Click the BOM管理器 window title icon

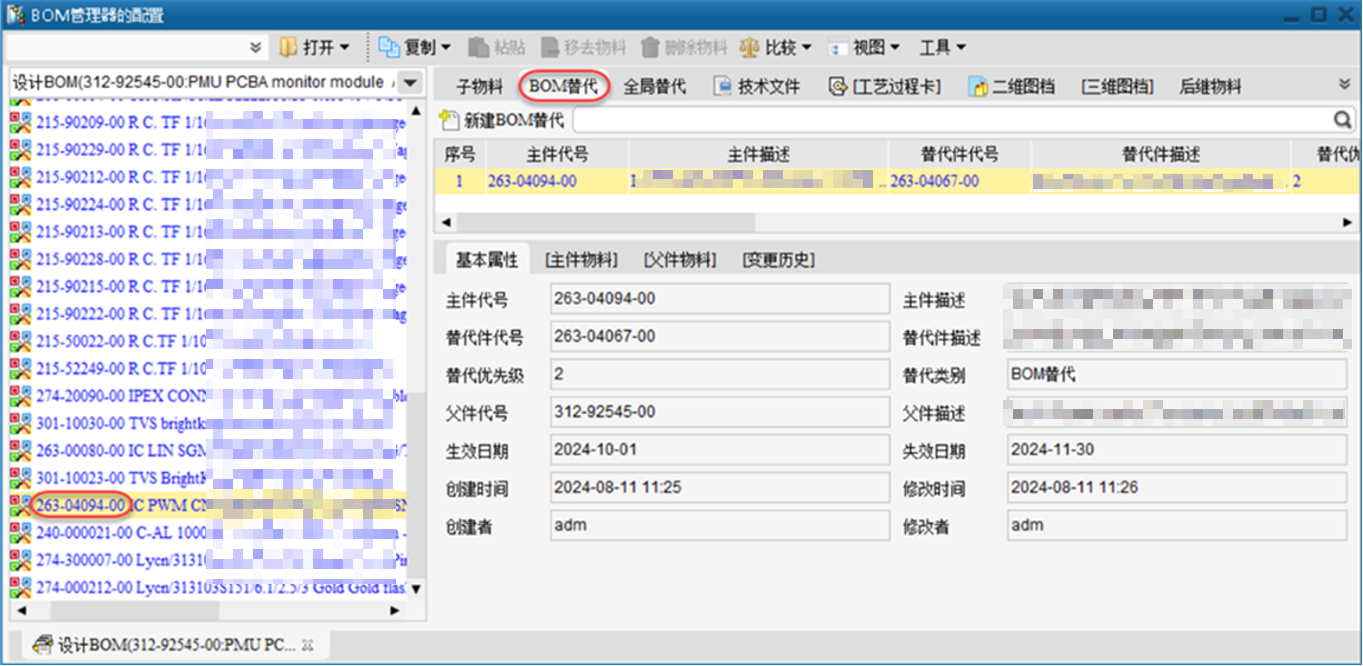pyautogui.click(x=17, y=14)
